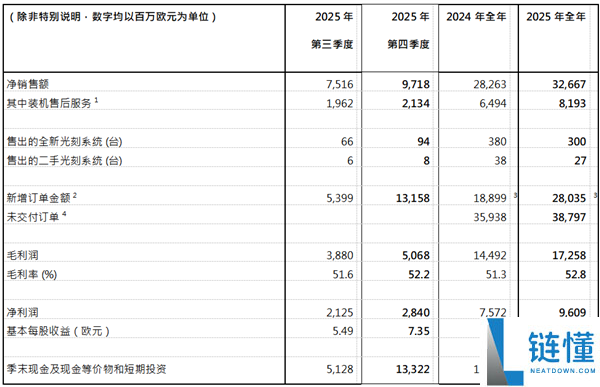The image size is (600, 387).
Task: Select EPS value 5.49
Action: coord(343,331)
